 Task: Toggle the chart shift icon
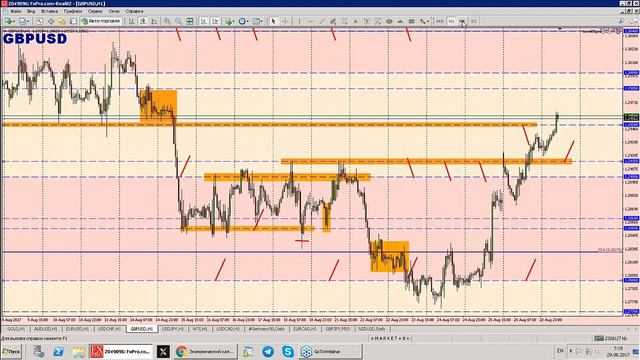[215, 21]
